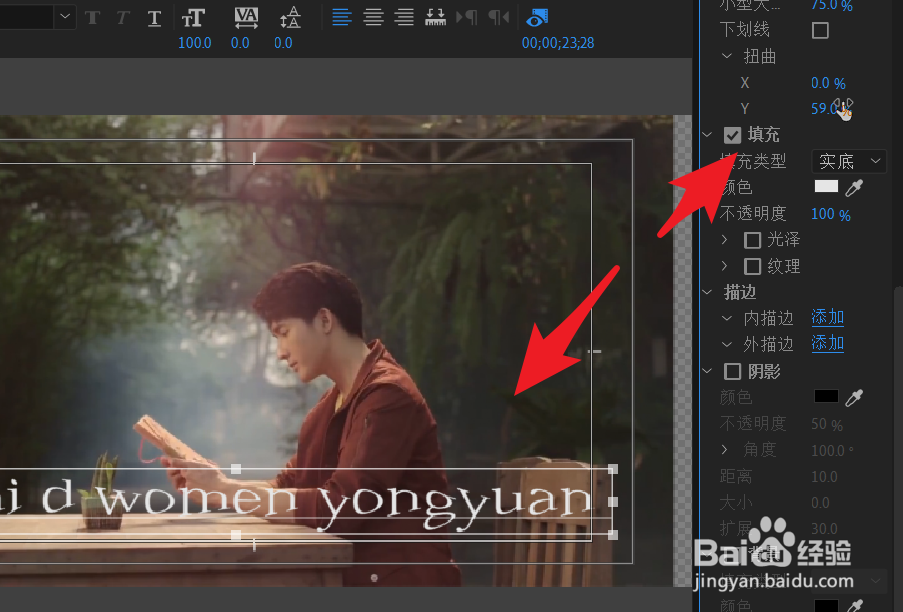
Task: Collapse the 阴影 shadow section chevron
Action: (x=707, y=371)
